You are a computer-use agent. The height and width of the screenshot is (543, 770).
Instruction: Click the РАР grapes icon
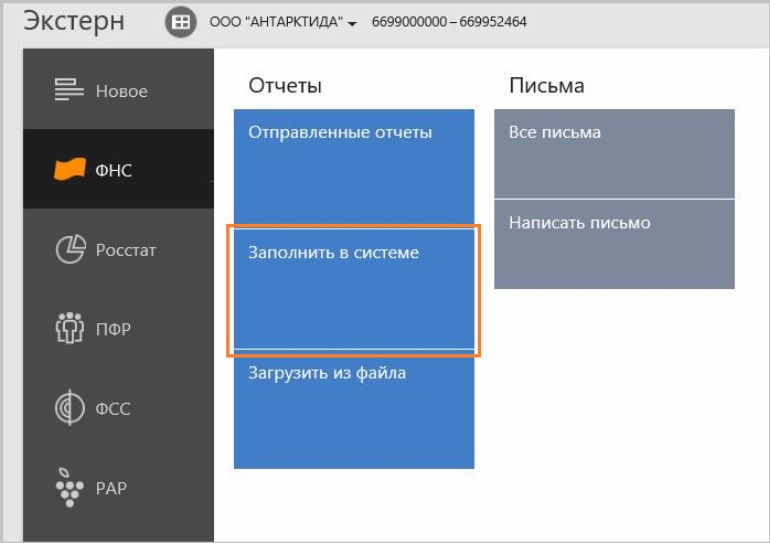tap(68, 488)
